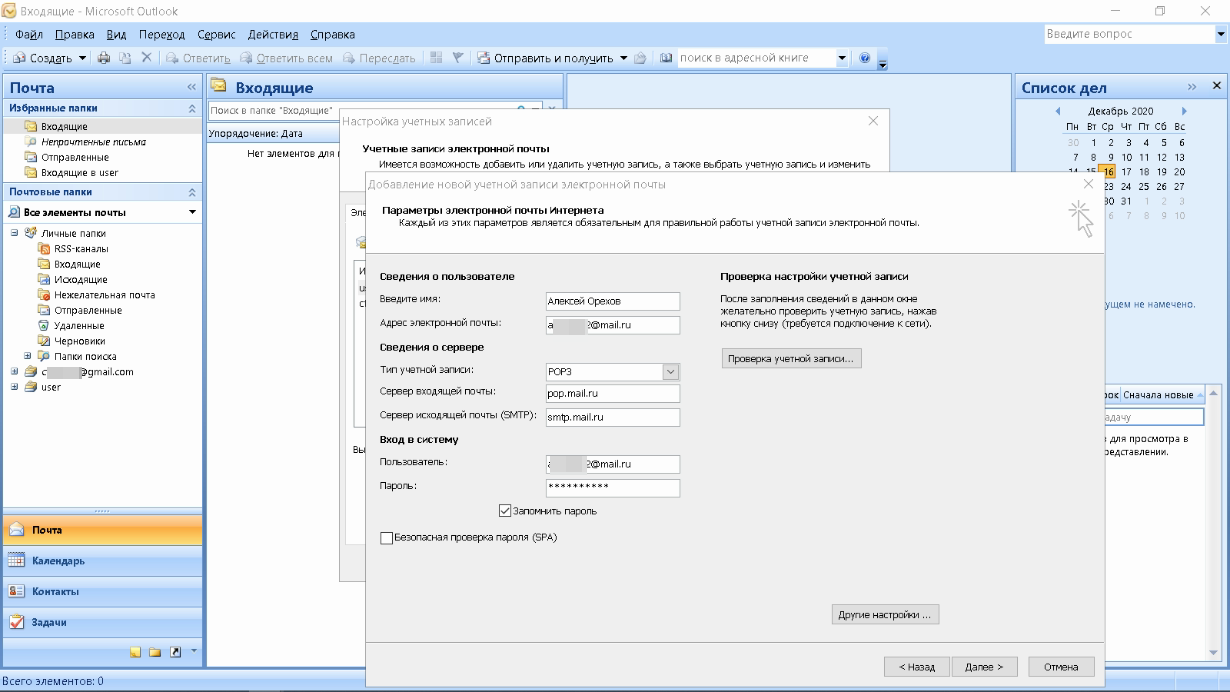The width and height of the screenshot is (1230, 692).
Task: Open the Файл menu
Action: 29,35
